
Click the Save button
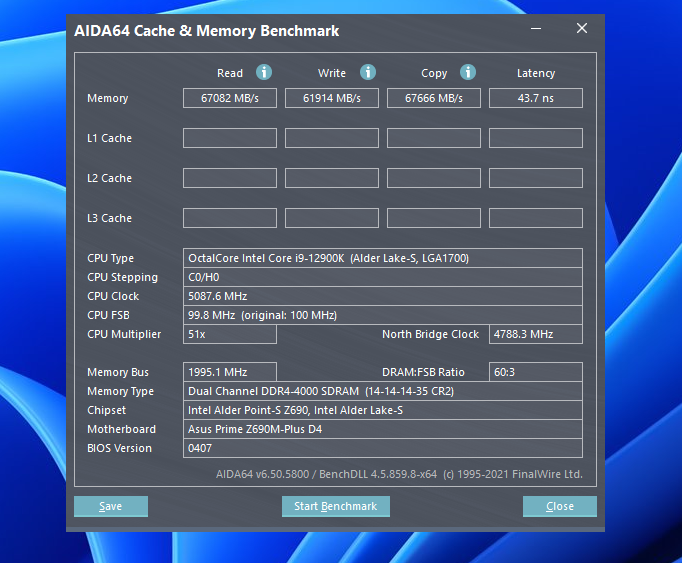[x=111, y=506]
